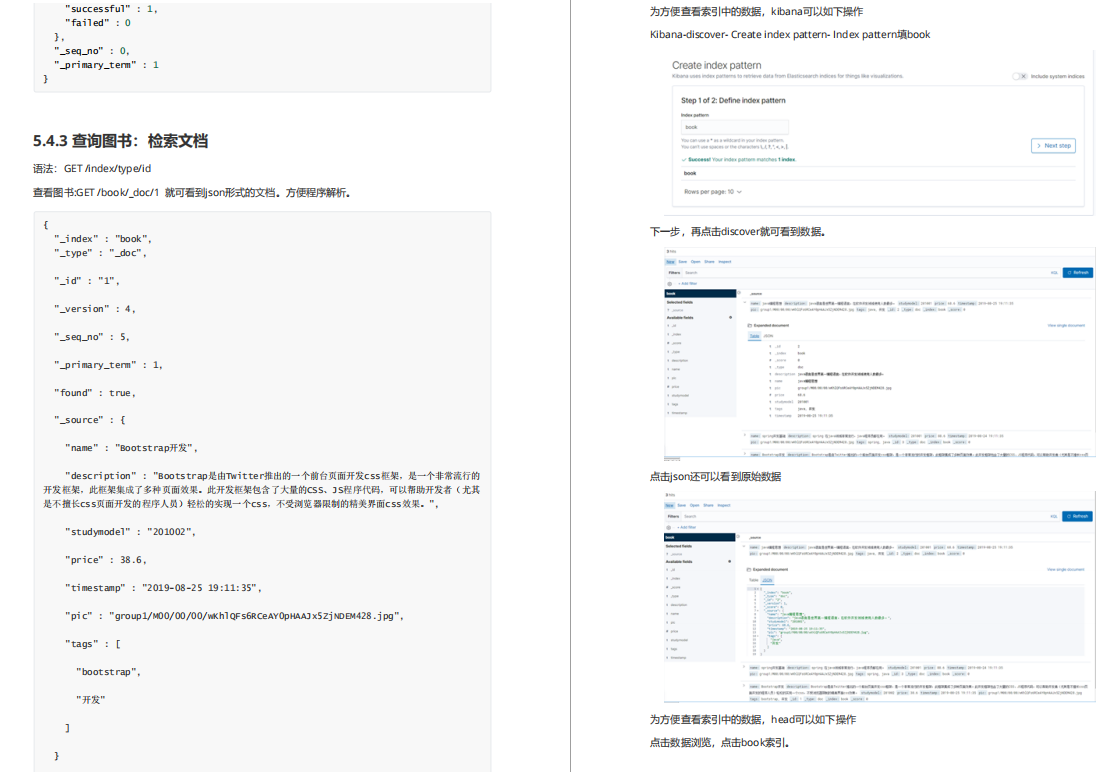The image size is (1118, 772).
Task: Click the Index pattern field containing book
Action: pos(734,127)
